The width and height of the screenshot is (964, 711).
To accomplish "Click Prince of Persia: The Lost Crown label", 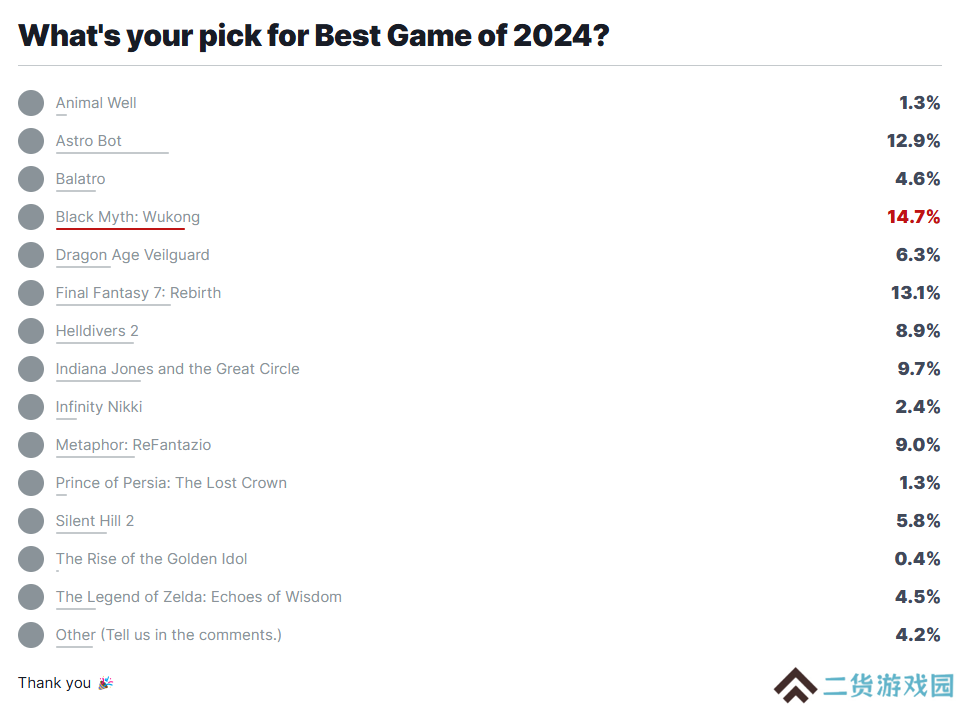I will coord(171,483).
